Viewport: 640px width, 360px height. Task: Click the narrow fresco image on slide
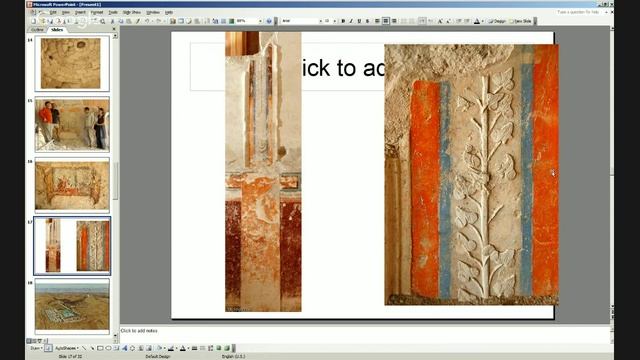[x=263, y=172]
